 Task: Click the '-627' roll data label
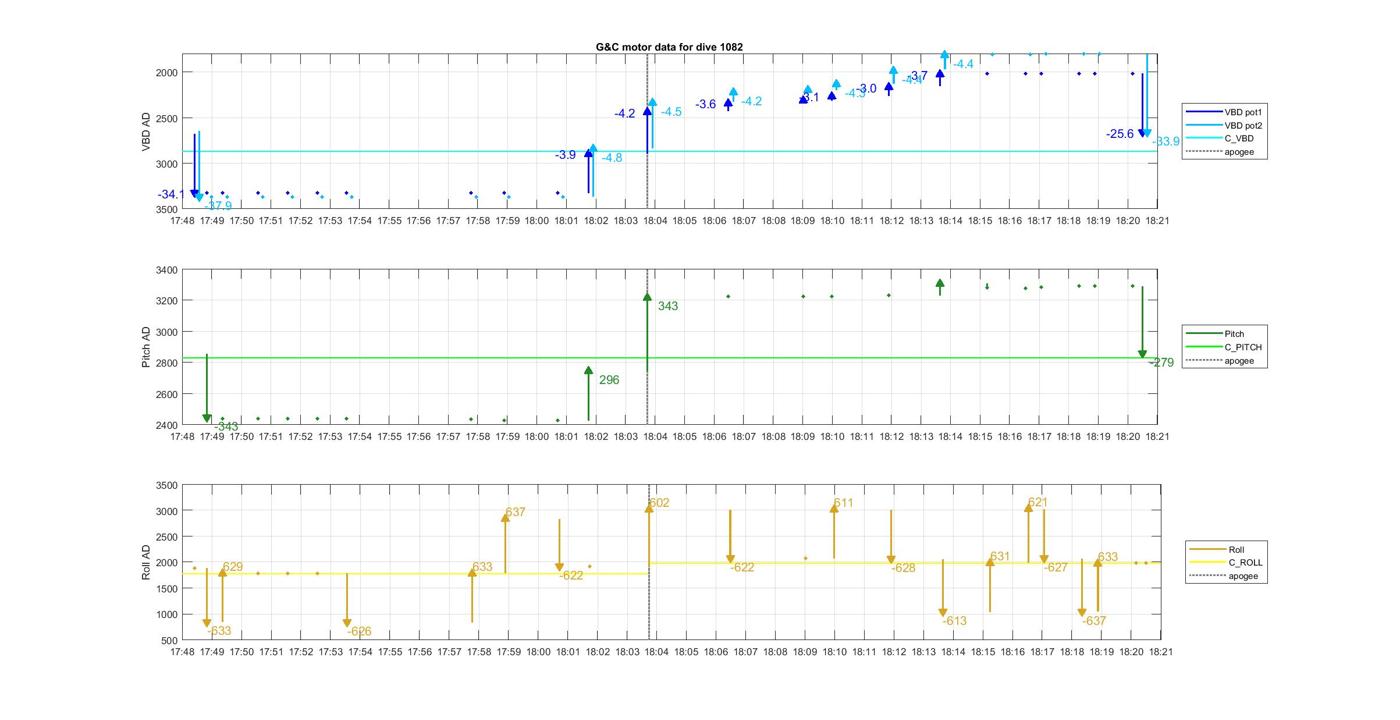1056,568
